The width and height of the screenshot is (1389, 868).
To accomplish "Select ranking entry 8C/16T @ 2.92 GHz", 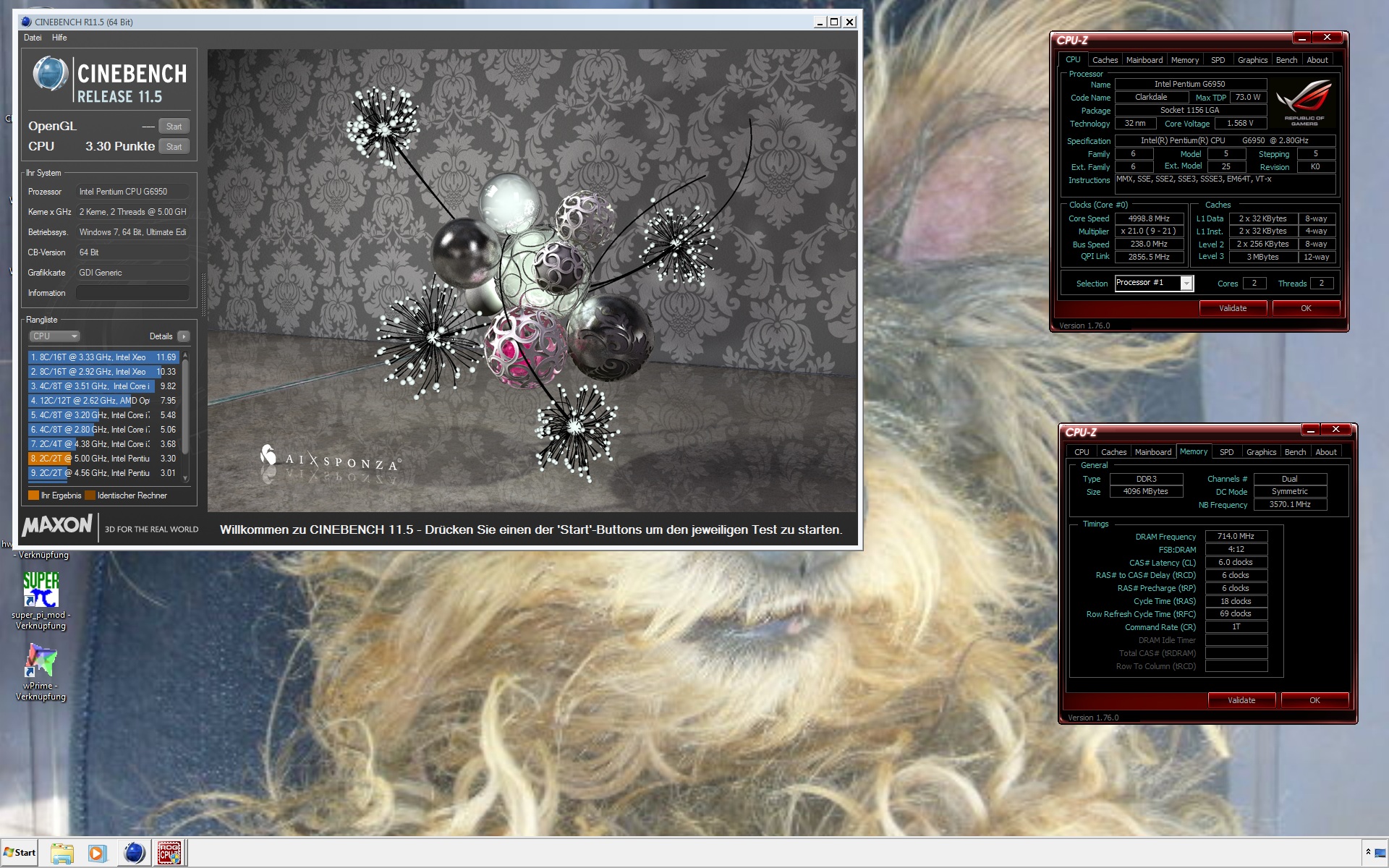I will pos(103,372).
